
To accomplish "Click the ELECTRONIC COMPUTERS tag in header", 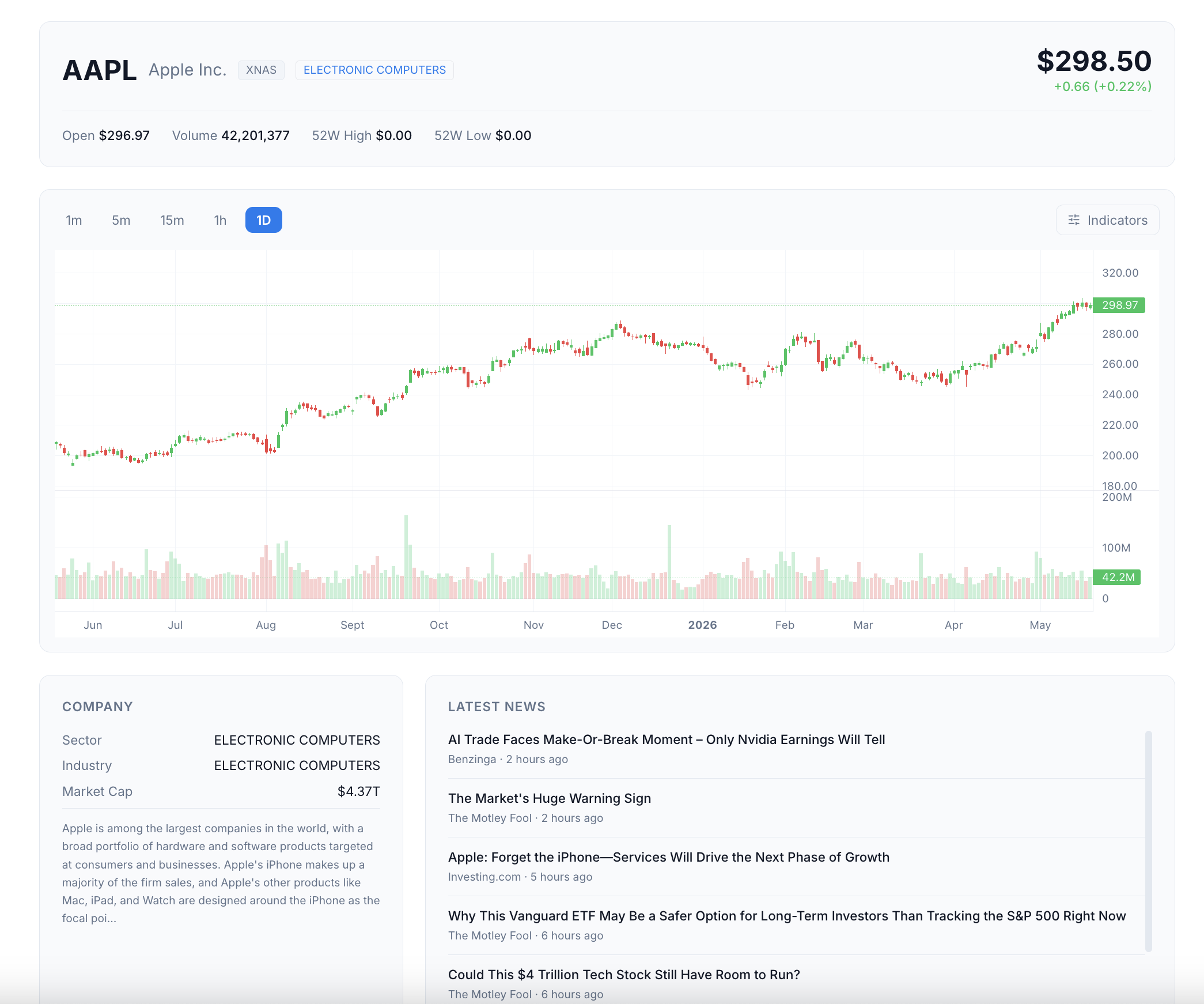I will (x=374, y=70).
